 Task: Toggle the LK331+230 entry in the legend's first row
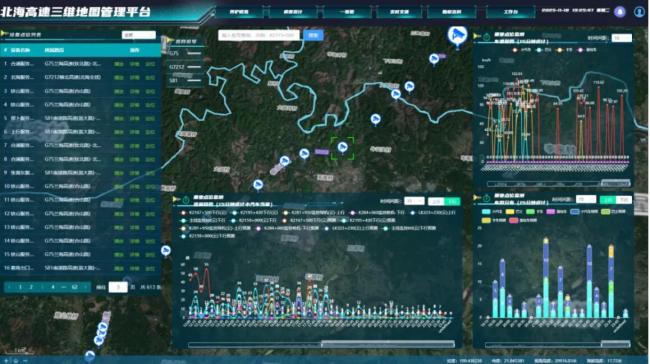[x=433, y=213]
